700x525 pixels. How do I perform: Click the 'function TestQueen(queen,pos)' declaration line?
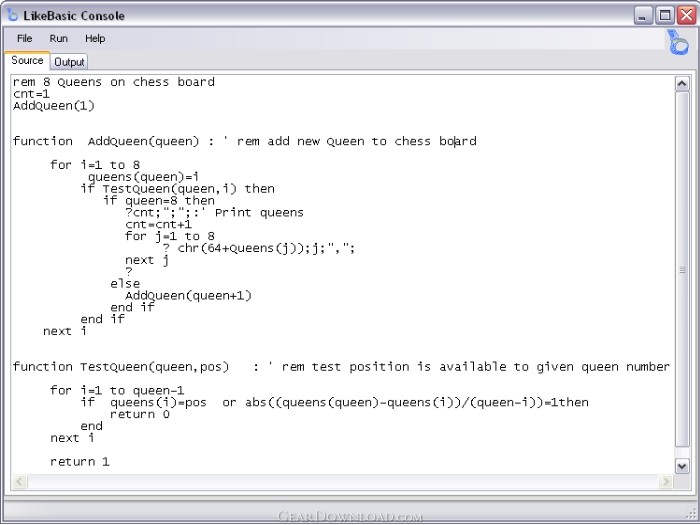coord(341,367)
